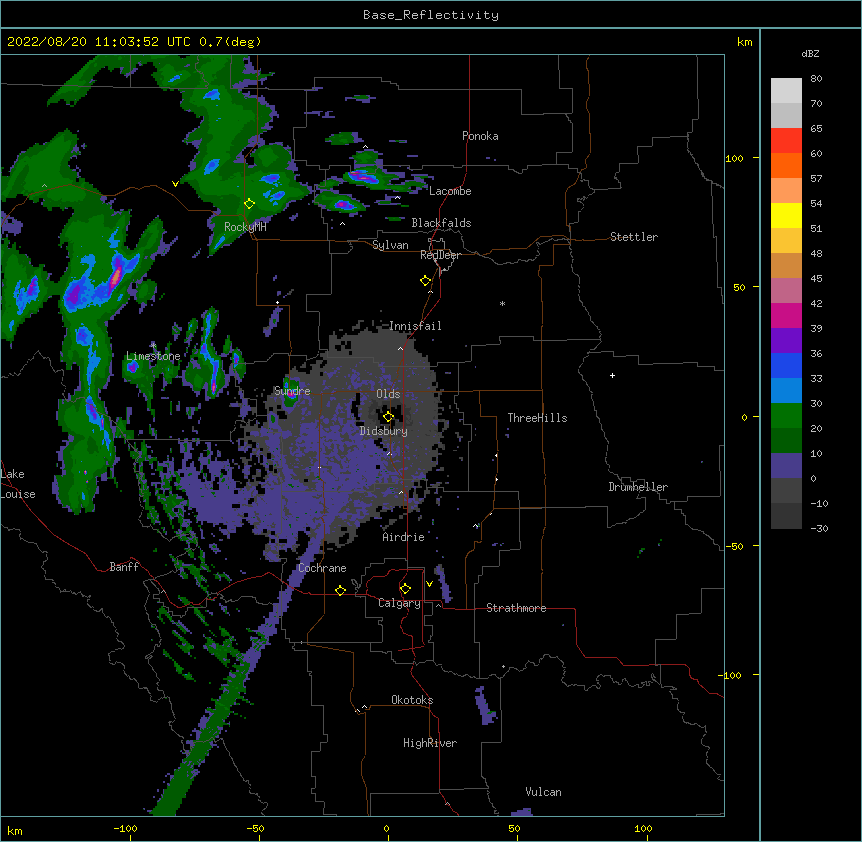Click the RedDeer city label
This screenshot has width=862, height=842.
pyautogui.click(x=440, y=255)
